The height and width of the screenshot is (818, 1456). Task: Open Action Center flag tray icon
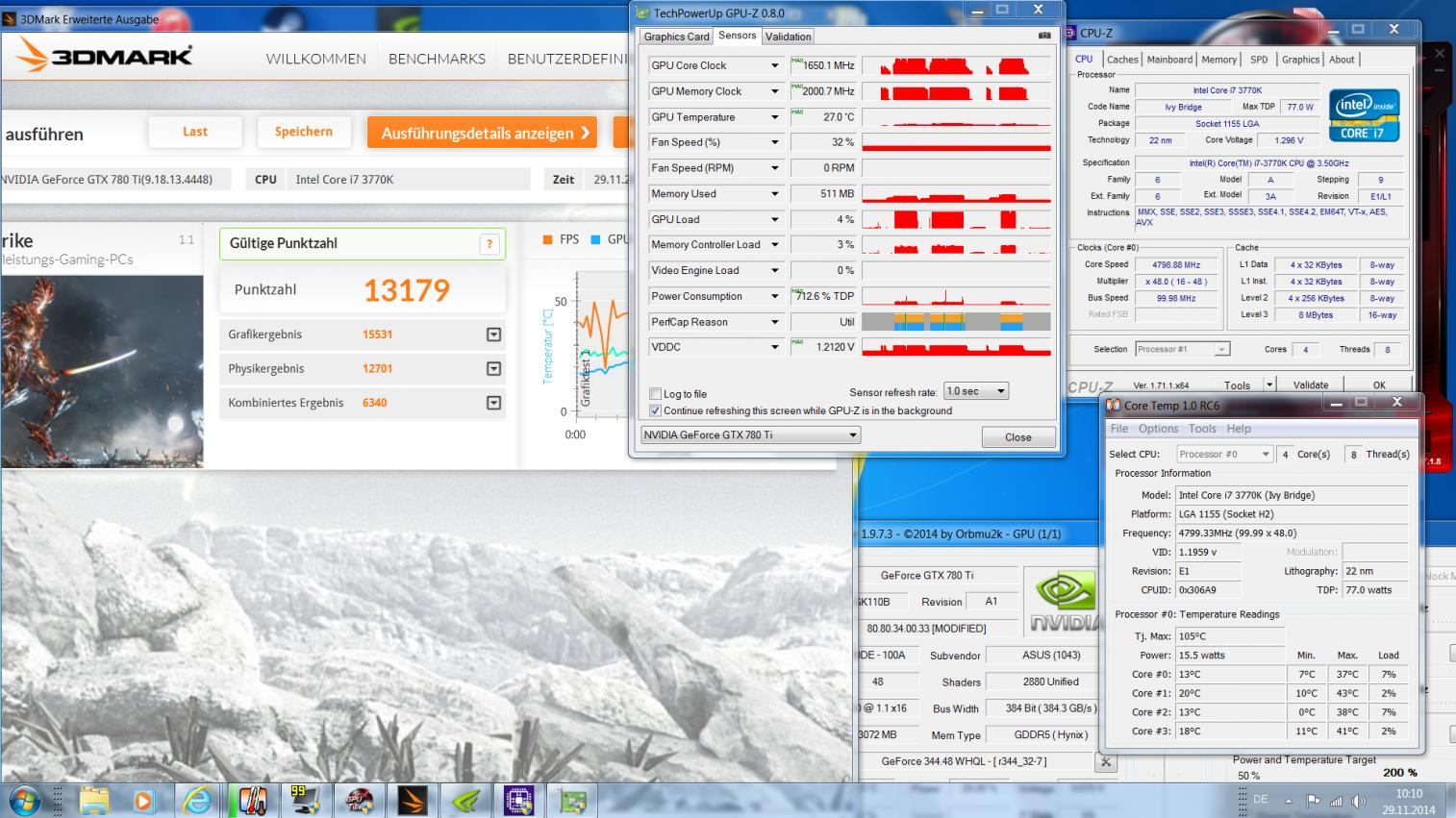point(1313,801)
